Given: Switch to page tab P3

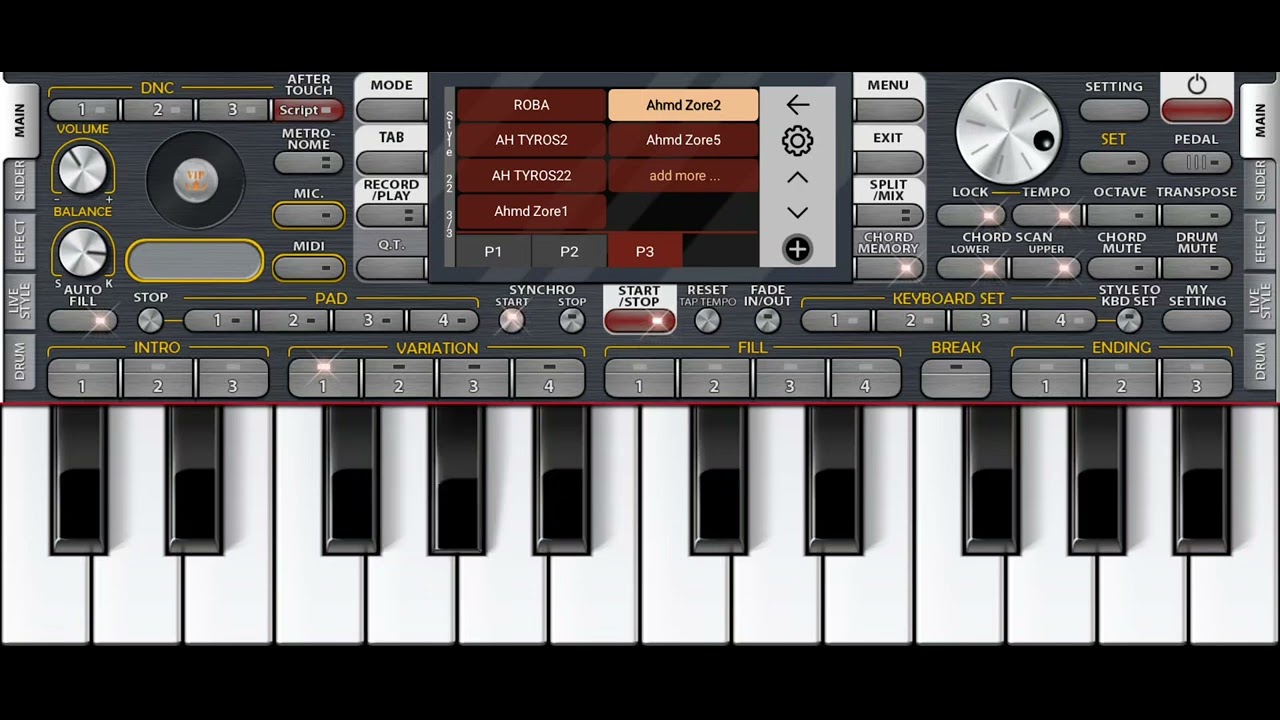Looking at the screenshot, I should (x=645, y=251).
